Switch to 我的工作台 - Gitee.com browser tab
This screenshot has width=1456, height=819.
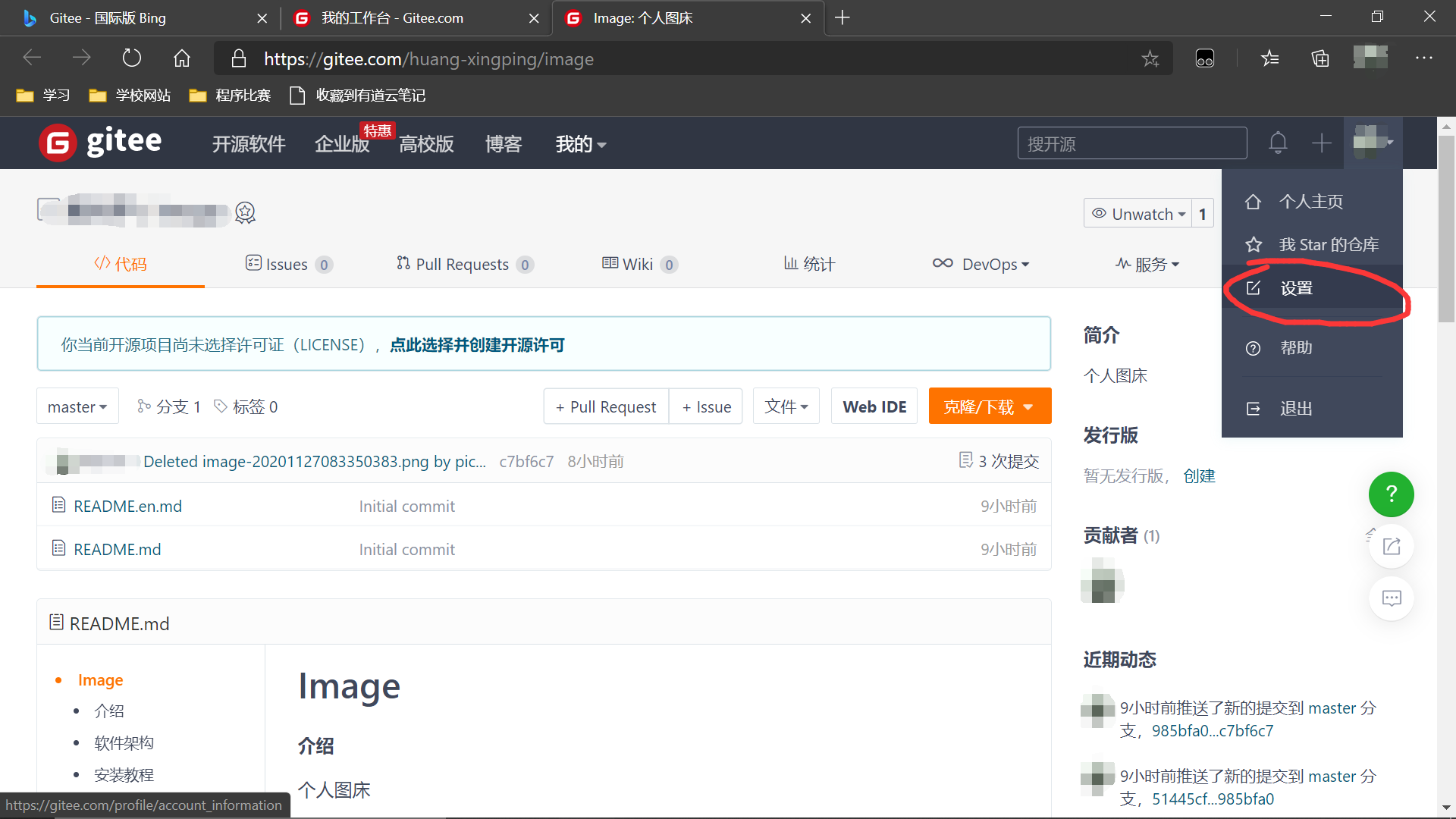[x=417, y=17]
